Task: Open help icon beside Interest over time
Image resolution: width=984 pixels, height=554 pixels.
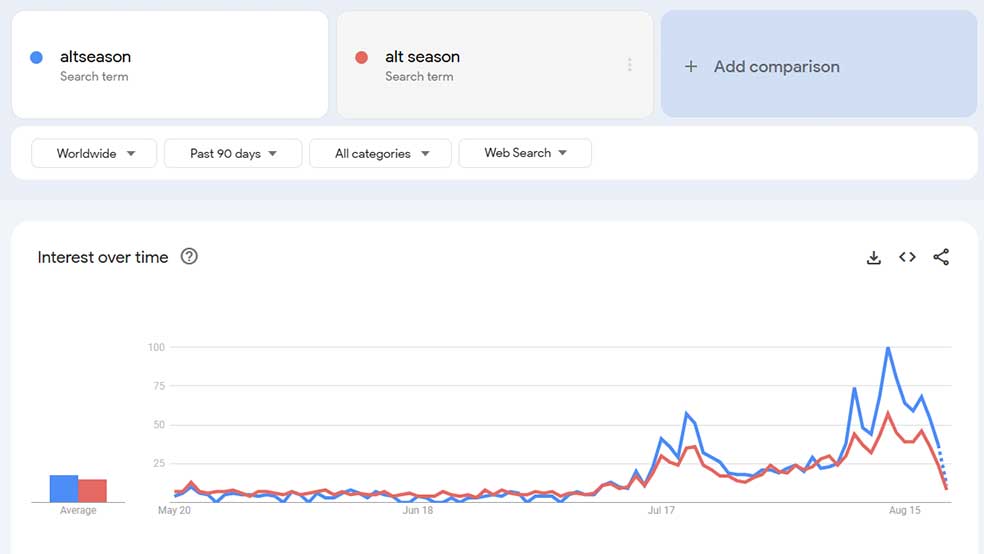Action: click(189, 257)
